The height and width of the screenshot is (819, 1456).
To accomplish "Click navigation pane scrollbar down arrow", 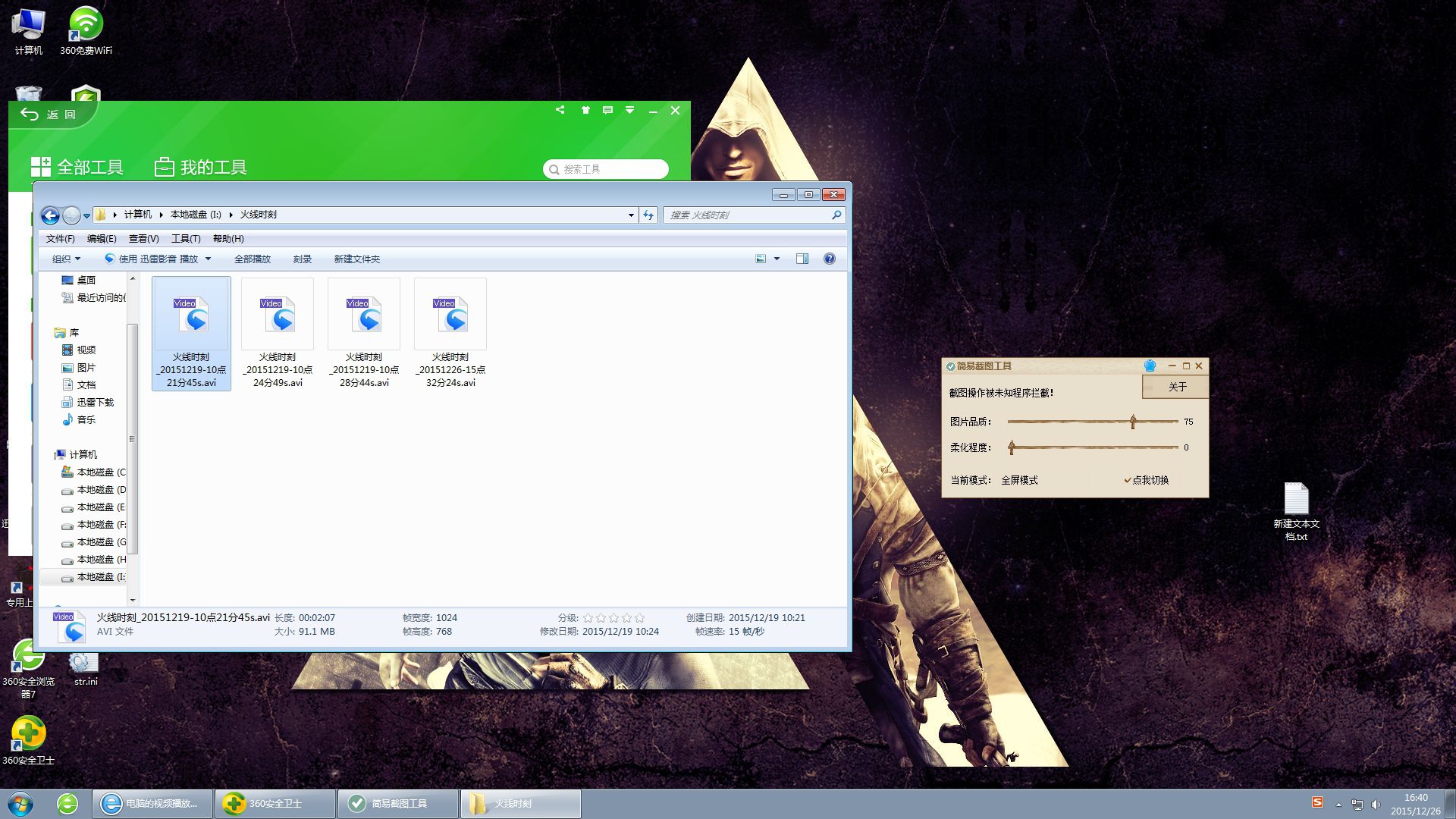I will click(x=133, y=600).
